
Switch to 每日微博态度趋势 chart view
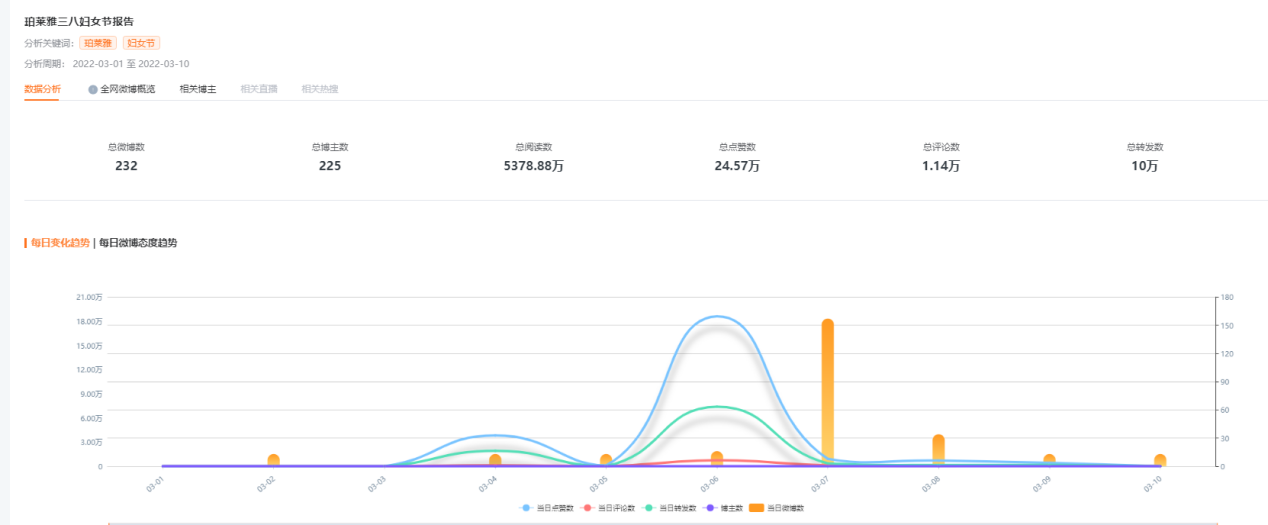pyautogui.click(x=138, y=243)
